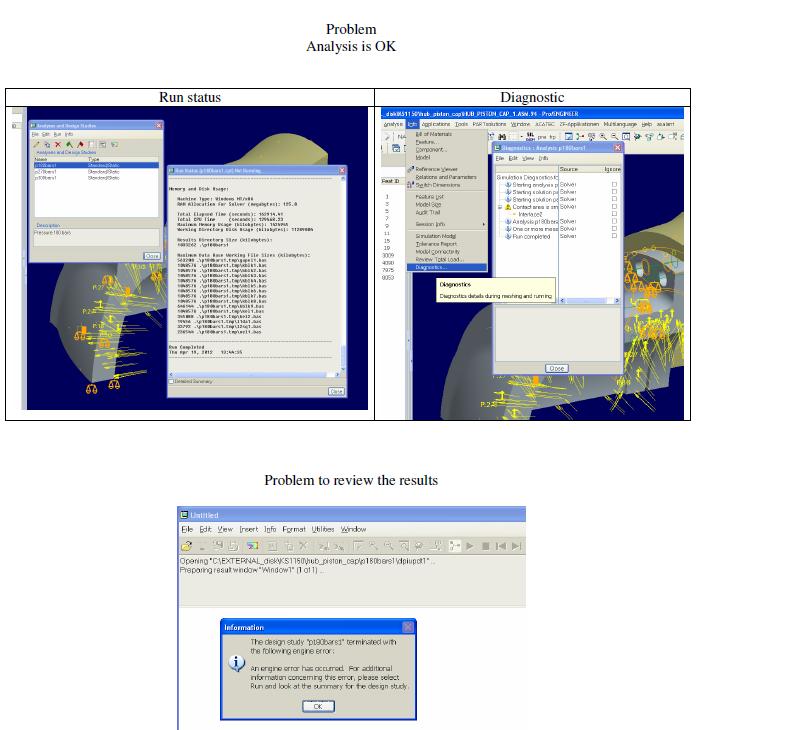Viewport: 800px width, 730px height.
Task: Click the binoculars find icon in toolbar
Action: point(502,137)
